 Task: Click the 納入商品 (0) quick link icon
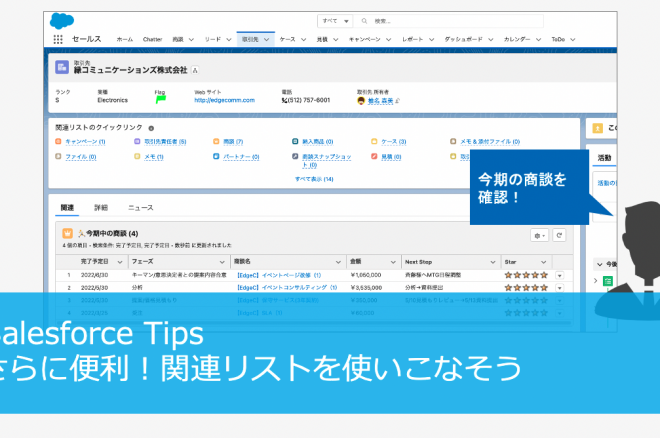click(295, 141)
